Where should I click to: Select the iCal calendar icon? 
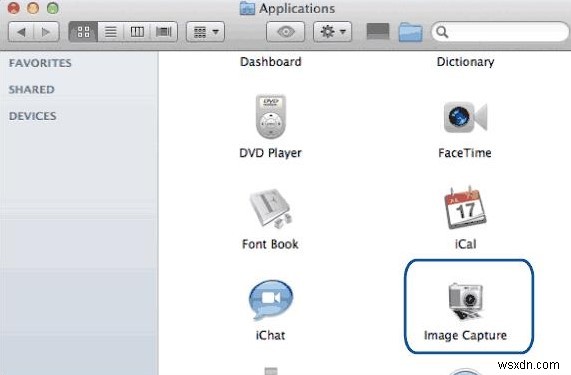[x=465, y=208]
